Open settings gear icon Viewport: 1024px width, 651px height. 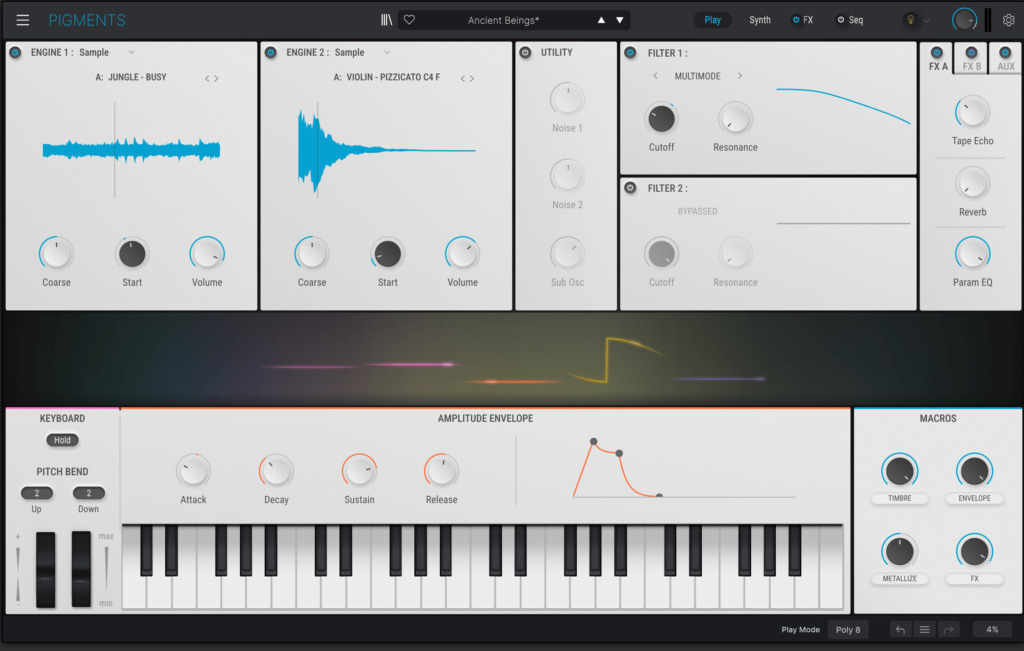coord(1009,20)
